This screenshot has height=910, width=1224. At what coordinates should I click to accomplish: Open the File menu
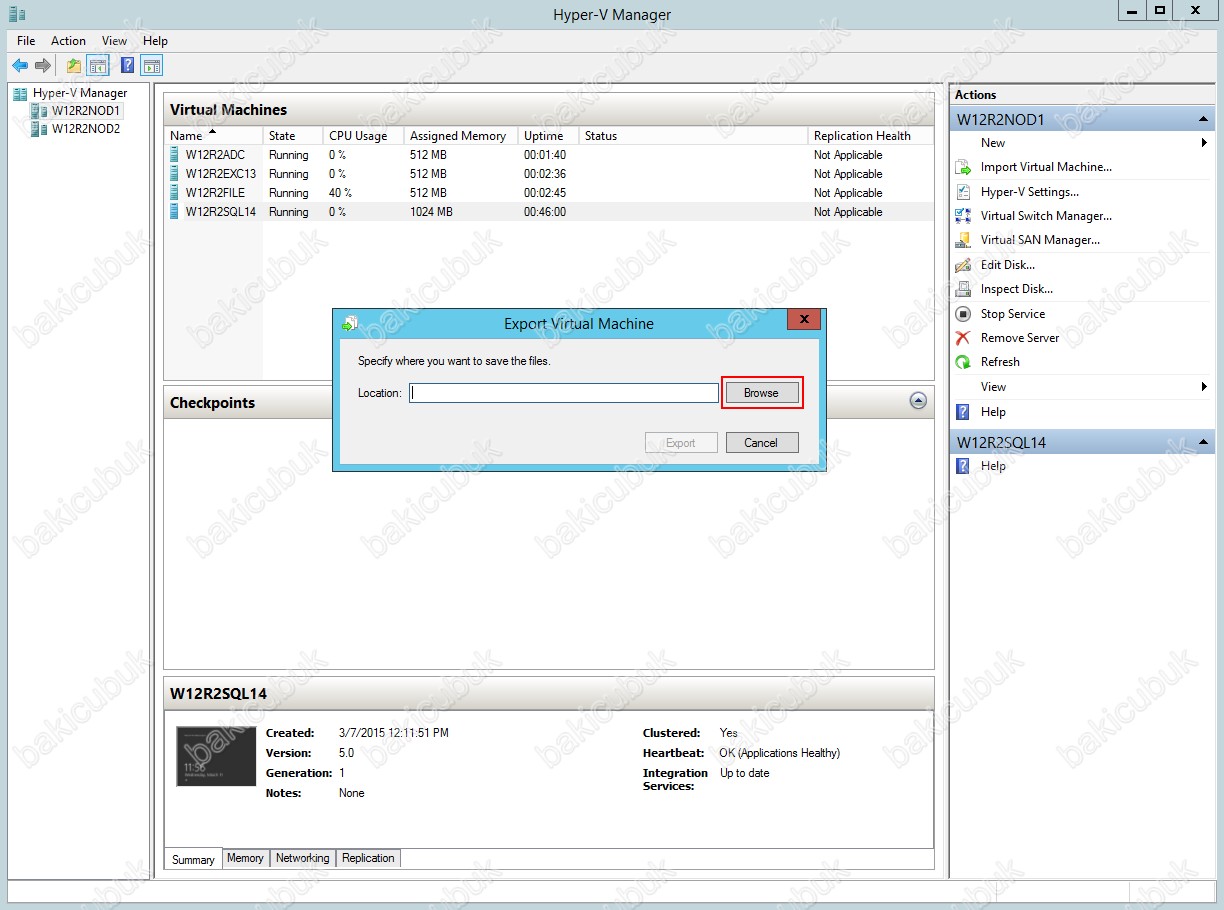point(26,41)
